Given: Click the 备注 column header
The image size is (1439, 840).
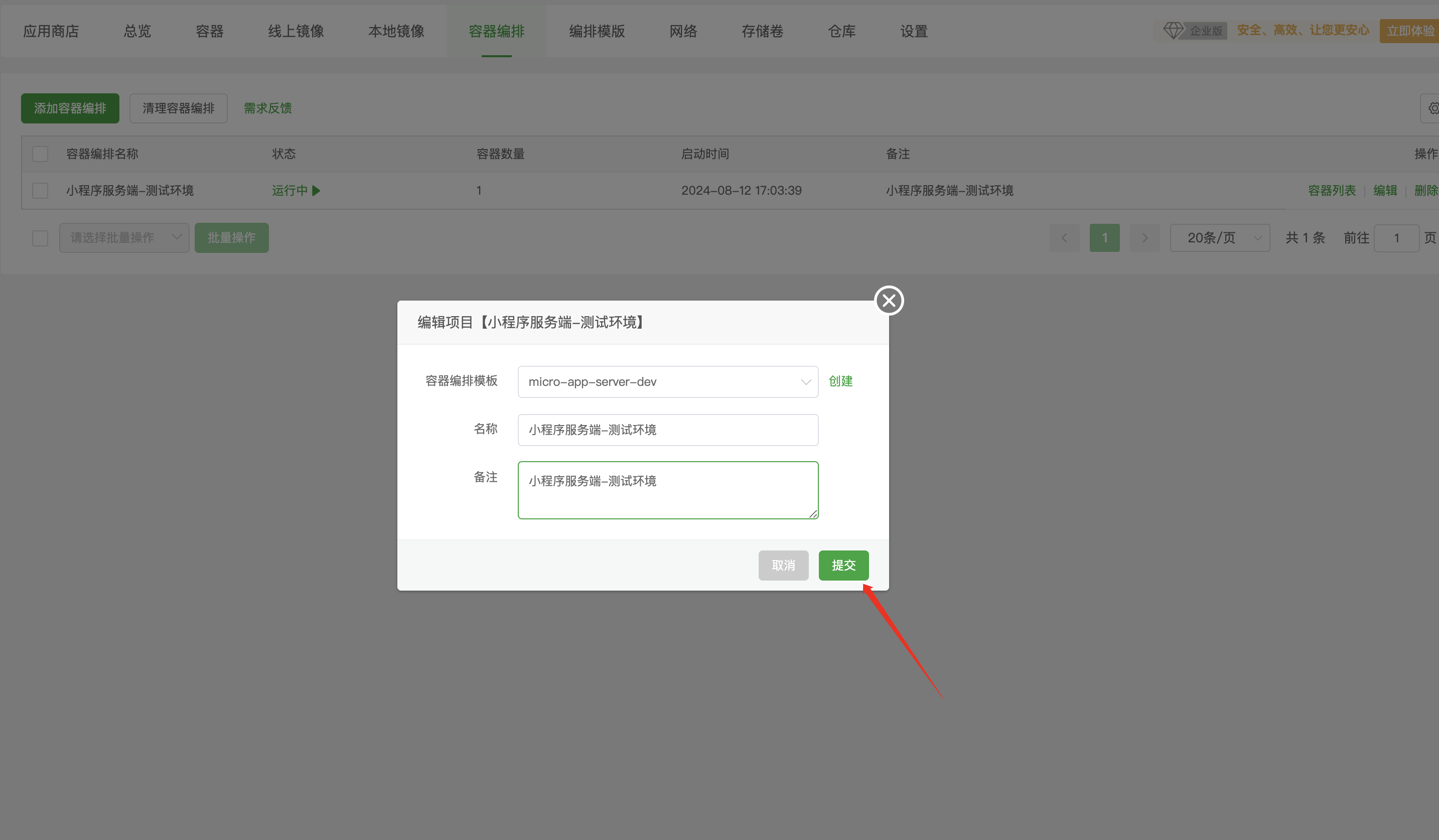Looking at the screenshot, I should click(x=898, y=154).
